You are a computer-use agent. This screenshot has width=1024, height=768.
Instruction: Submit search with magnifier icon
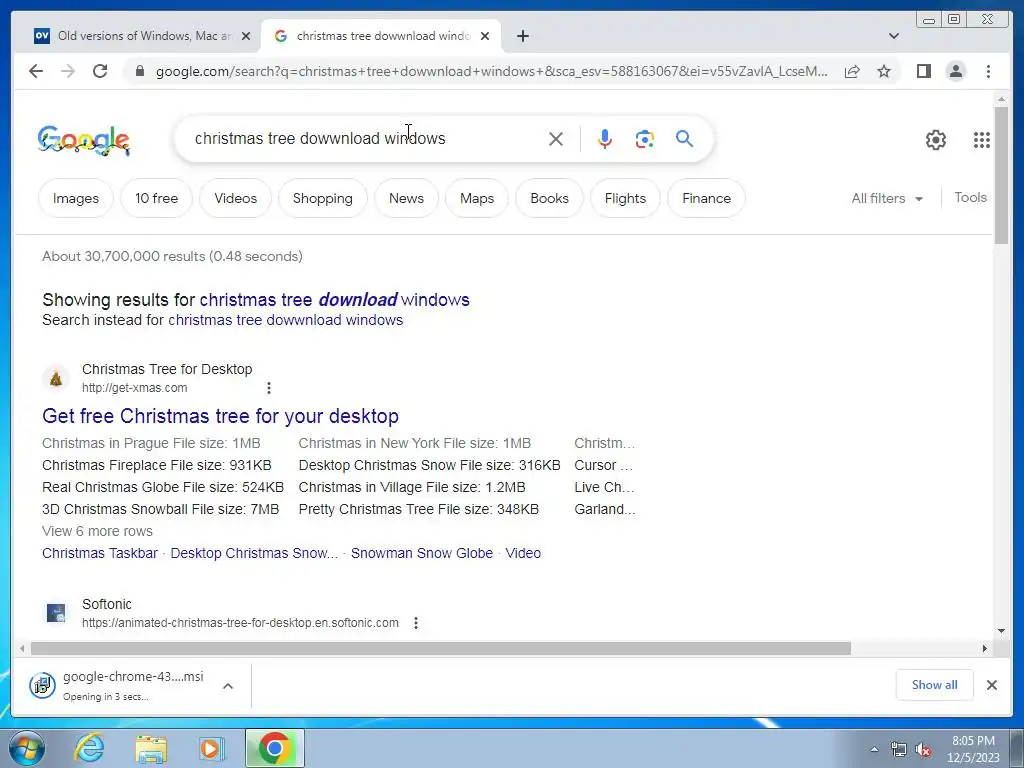[x=684, y=138]
